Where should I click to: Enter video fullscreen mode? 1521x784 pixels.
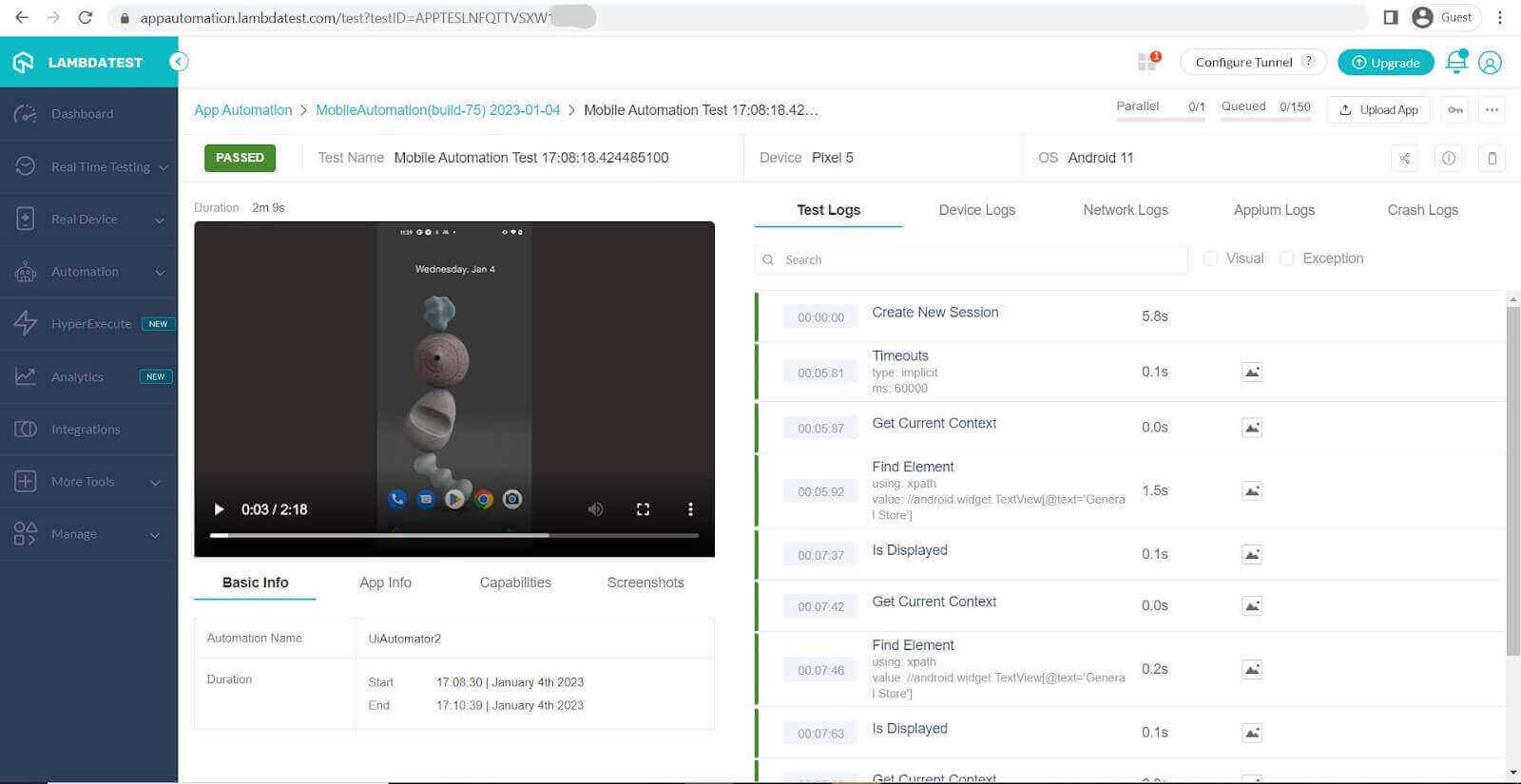tap(643, 509)
